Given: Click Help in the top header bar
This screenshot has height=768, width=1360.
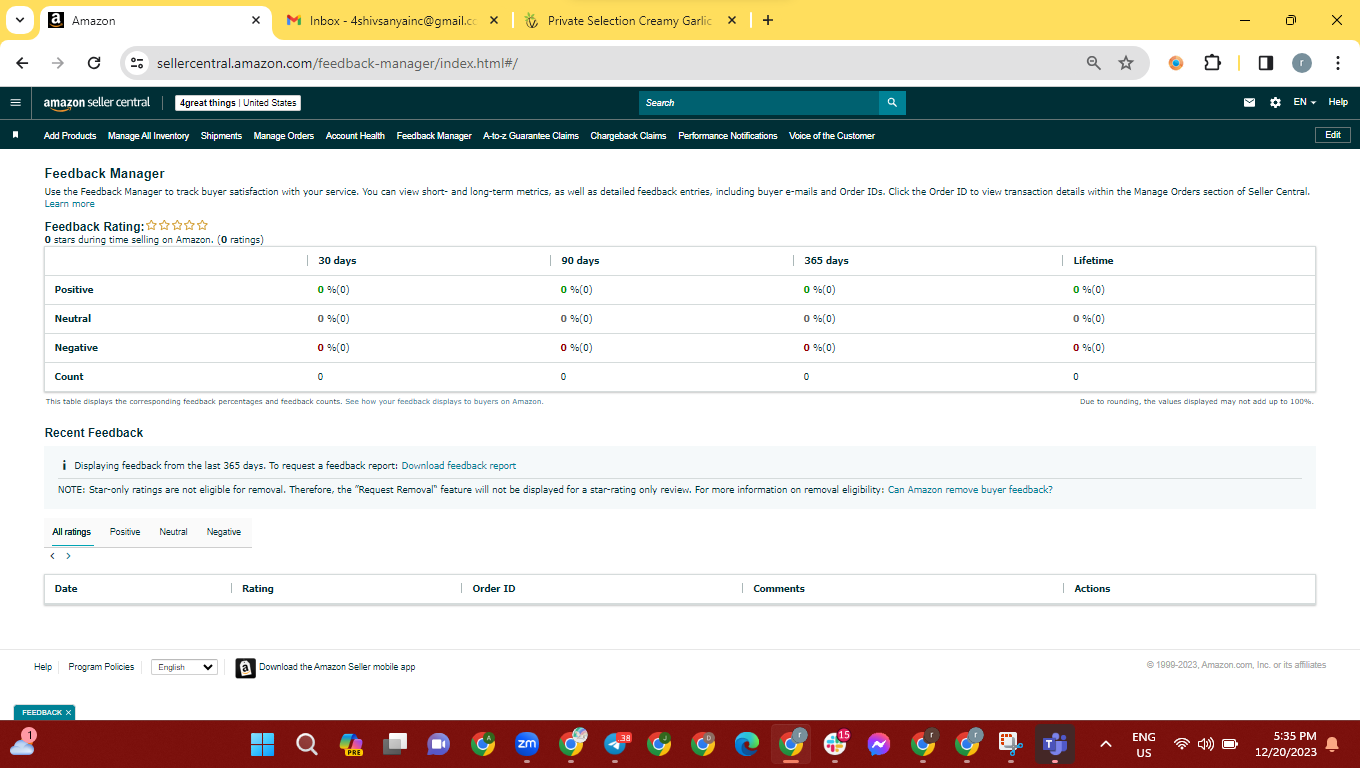Looking at the screenshot, I should [x=1338, y=102].
